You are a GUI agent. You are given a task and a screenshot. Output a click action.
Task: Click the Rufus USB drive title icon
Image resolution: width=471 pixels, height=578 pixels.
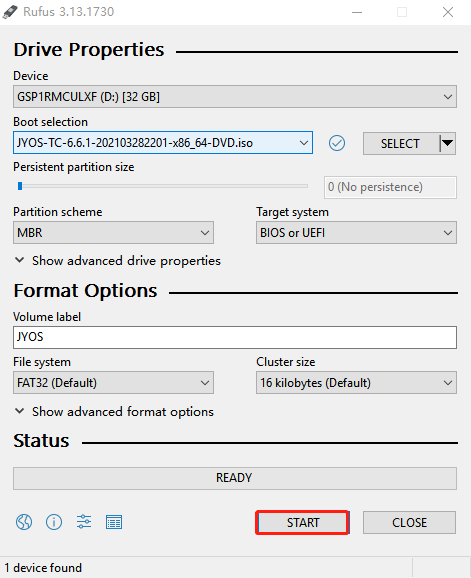pos(10,12)
